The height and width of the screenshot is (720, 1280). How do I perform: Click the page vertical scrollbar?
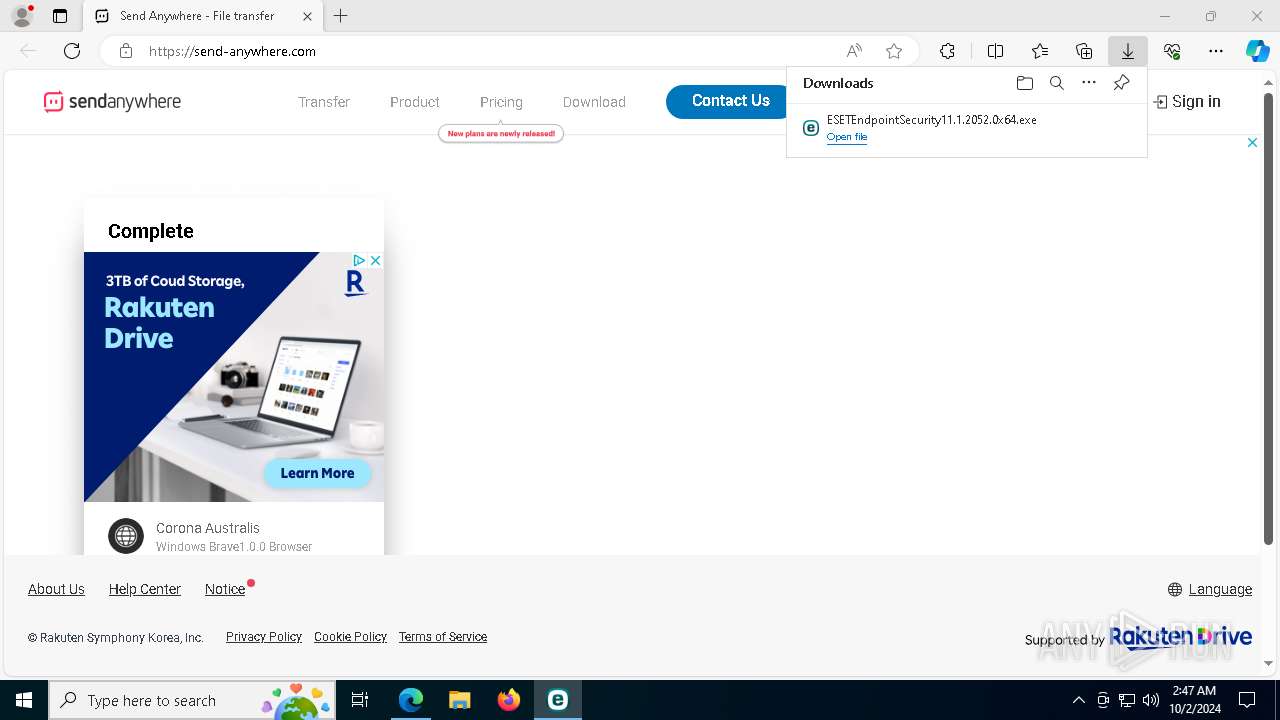click(x=1269, y=318)
